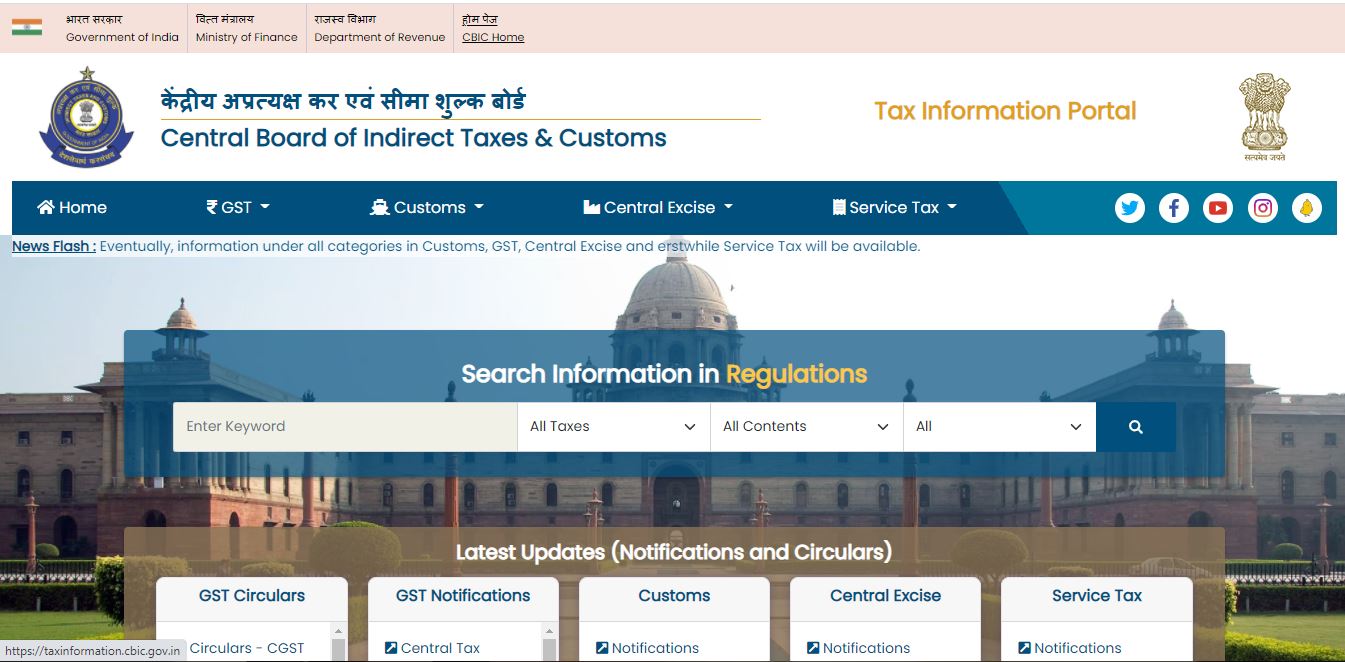Expand the All Taxes dropdown

(x=612, y=426)
